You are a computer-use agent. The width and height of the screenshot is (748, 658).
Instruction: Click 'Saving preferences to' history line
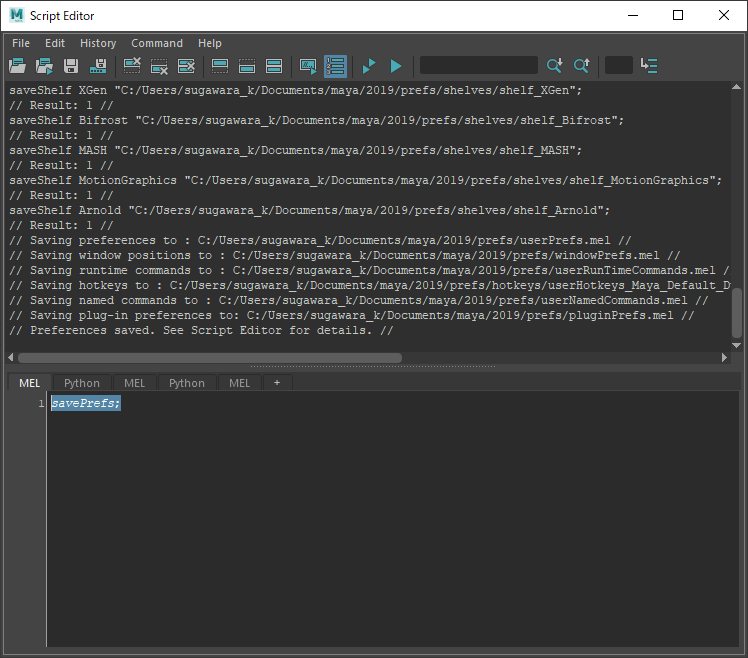[320, 240]
